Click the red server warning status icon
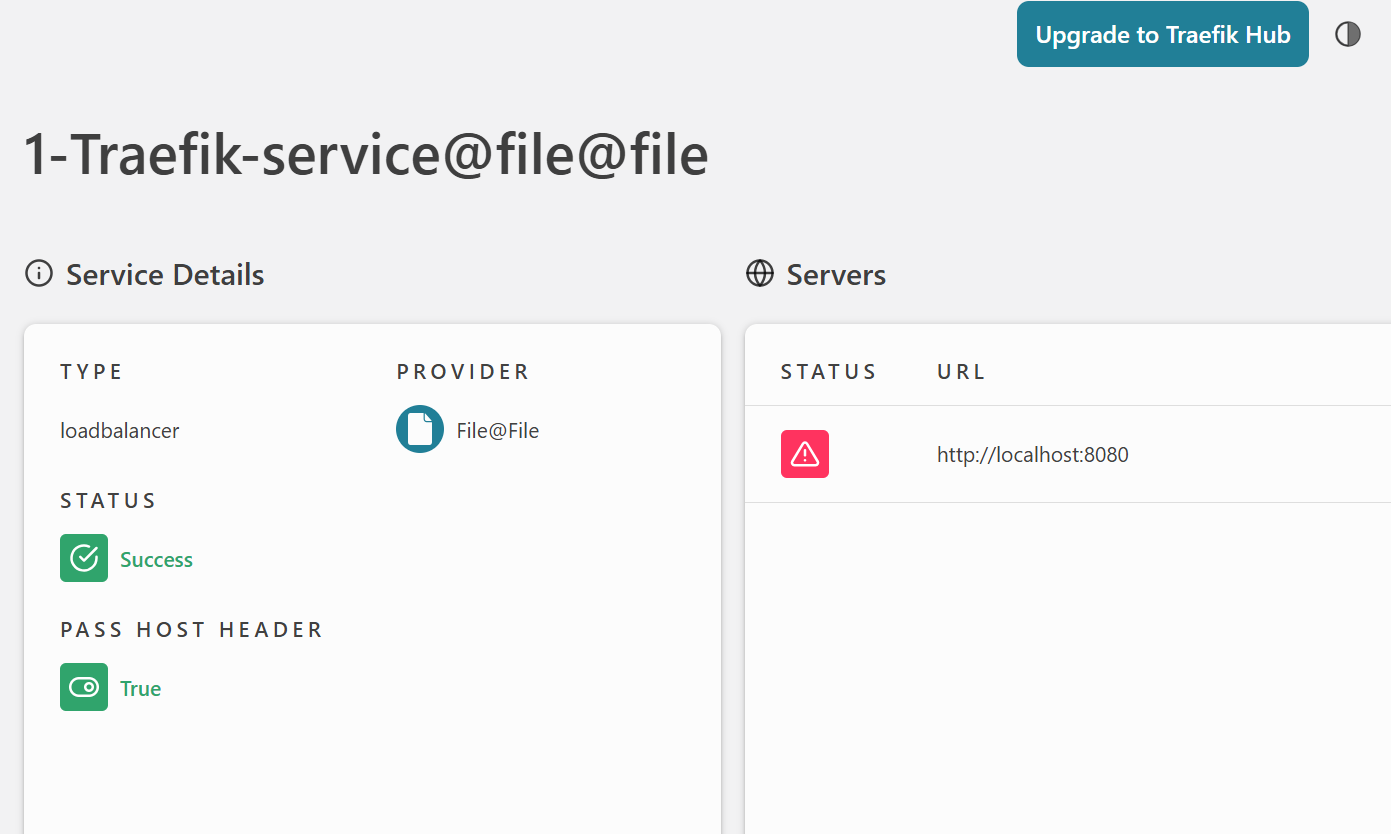Screen dimensions: 1391x834 [804, 454]
